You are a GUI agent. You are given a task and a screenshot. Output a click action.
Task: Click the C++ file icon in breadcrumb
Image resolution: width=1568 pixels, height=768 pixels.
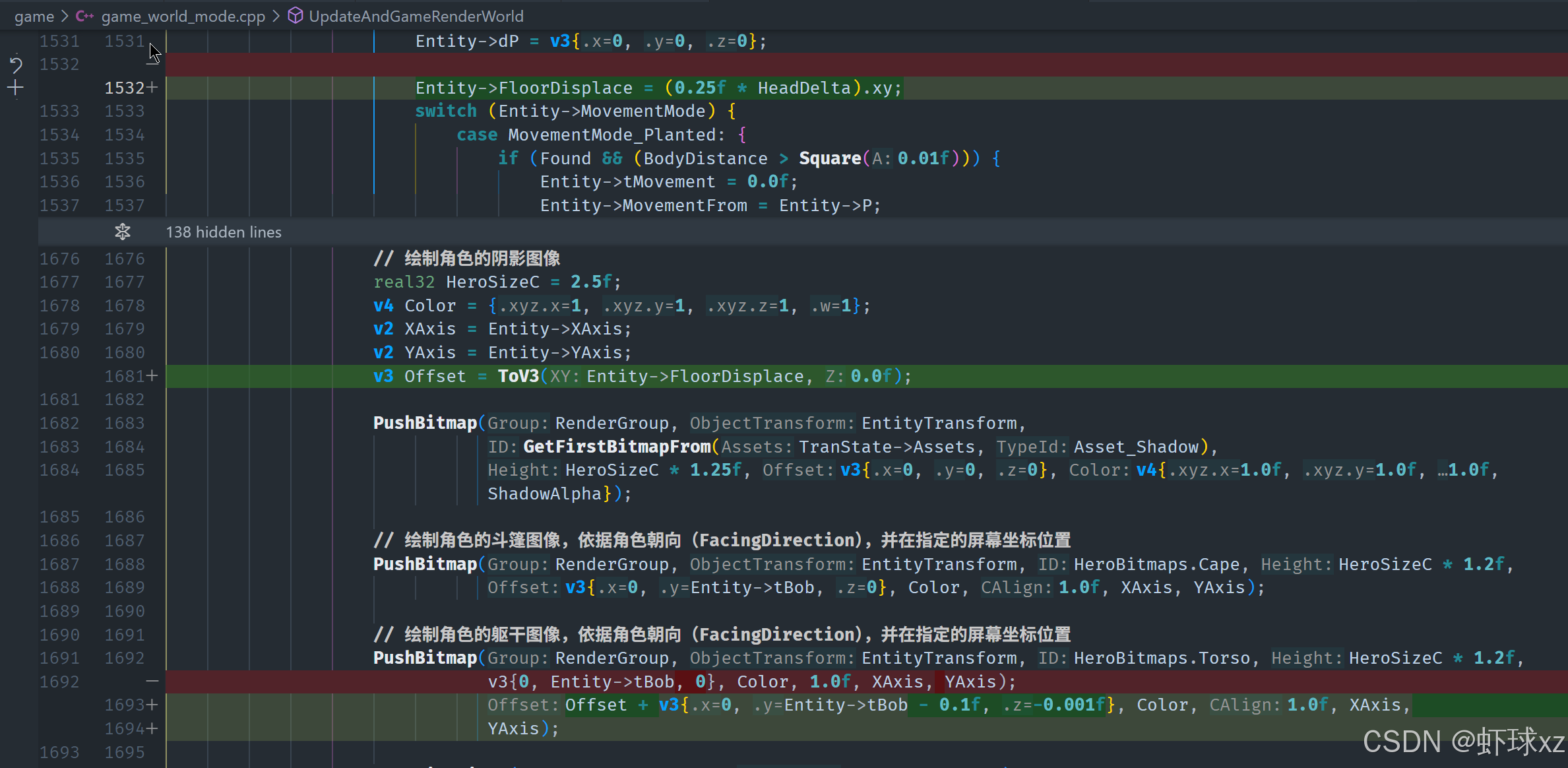pos(84,16)
